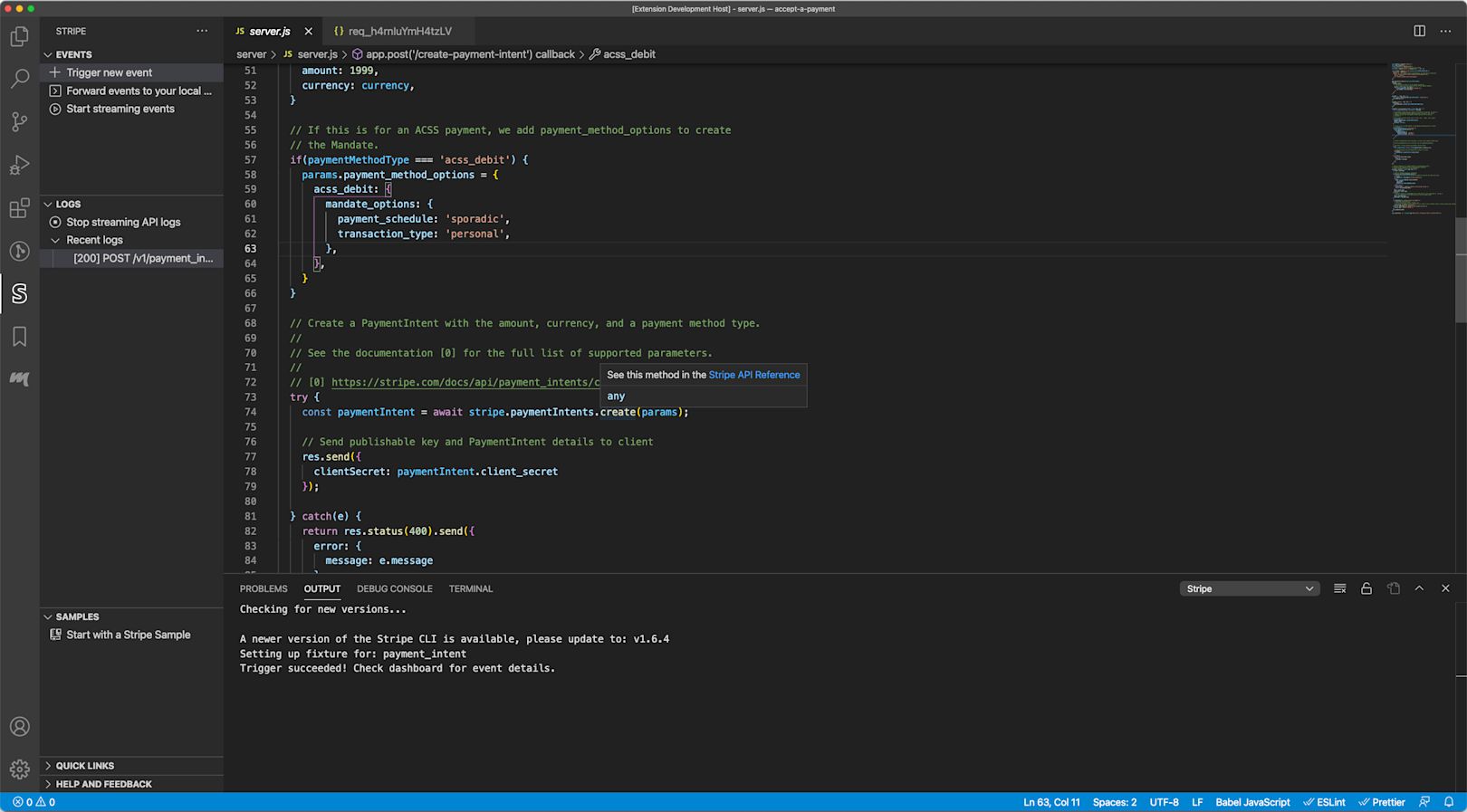This screenshot has width=1467, height=812.
Task: Open the Manage gear icon
Action: [x=19, y=769]
